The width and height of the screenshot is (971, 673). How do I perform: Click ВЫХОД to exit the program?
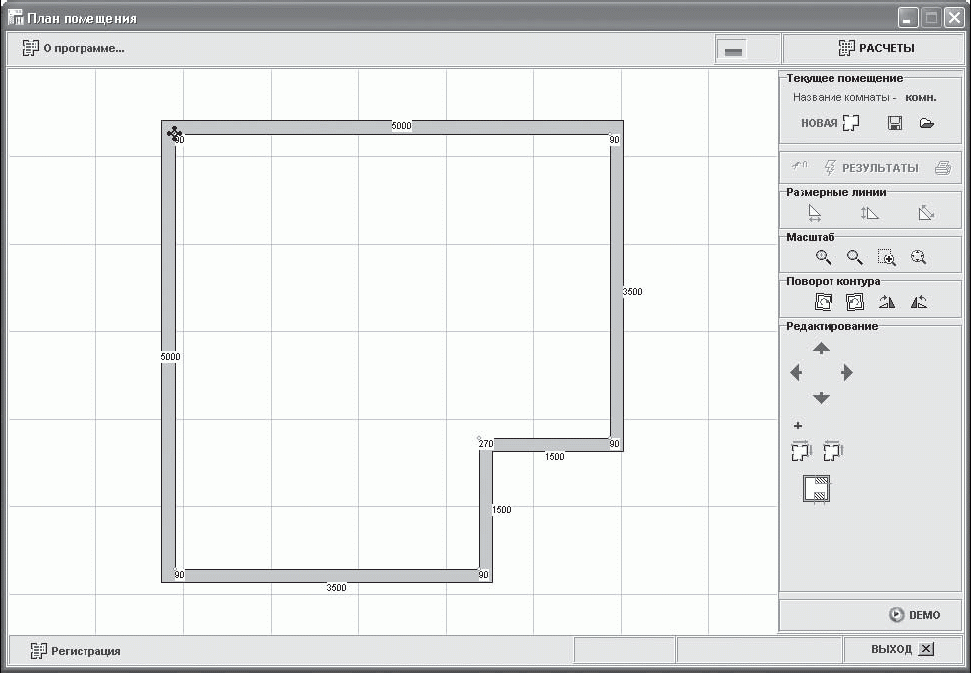[x=902, y=649]
